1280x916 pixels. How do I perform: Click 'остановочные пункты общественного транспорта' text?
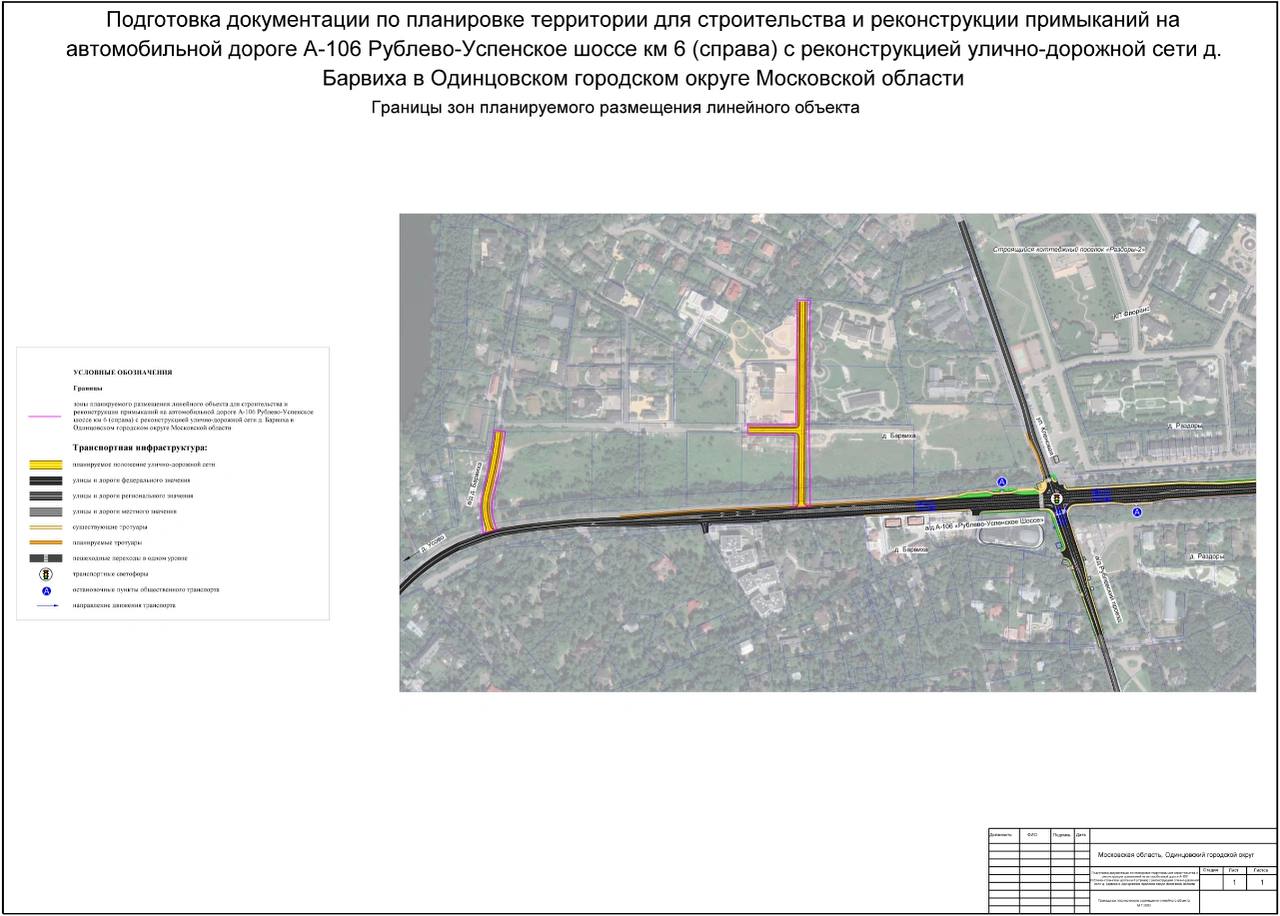[x=146, y=590]
